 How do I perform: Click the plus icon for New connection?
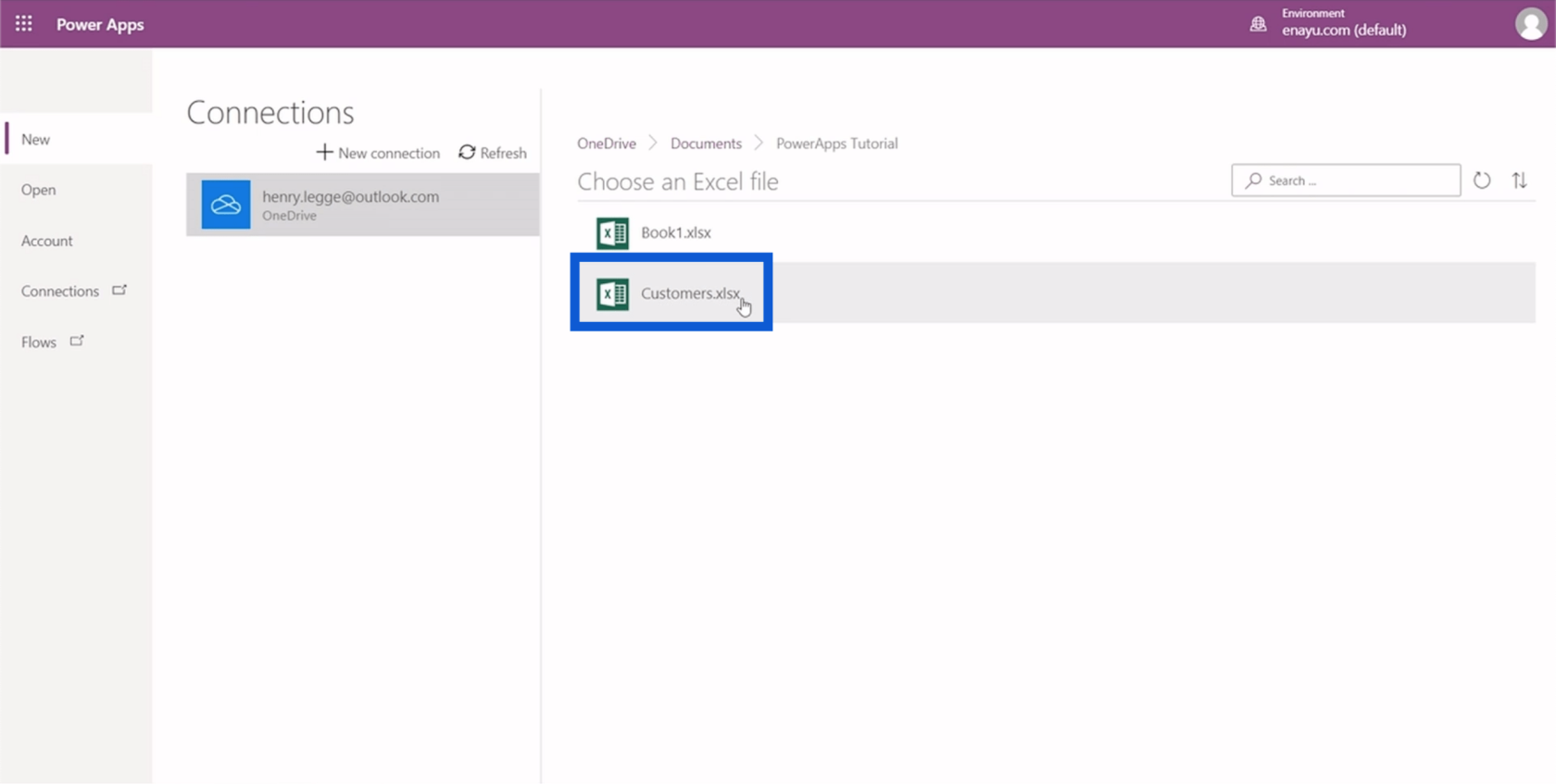point(324,152)
